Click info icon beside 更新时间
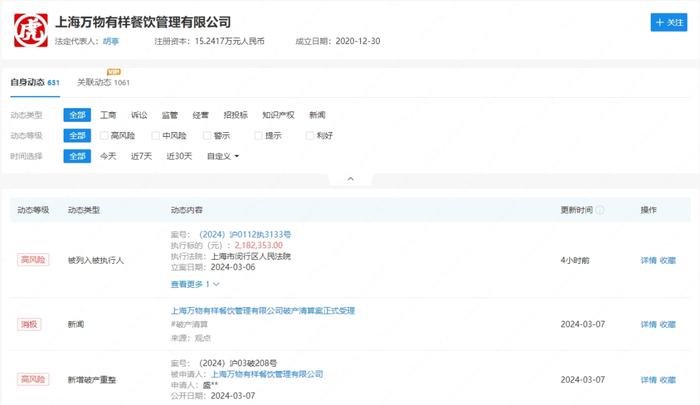700x405 pixels. coord(600,210)
